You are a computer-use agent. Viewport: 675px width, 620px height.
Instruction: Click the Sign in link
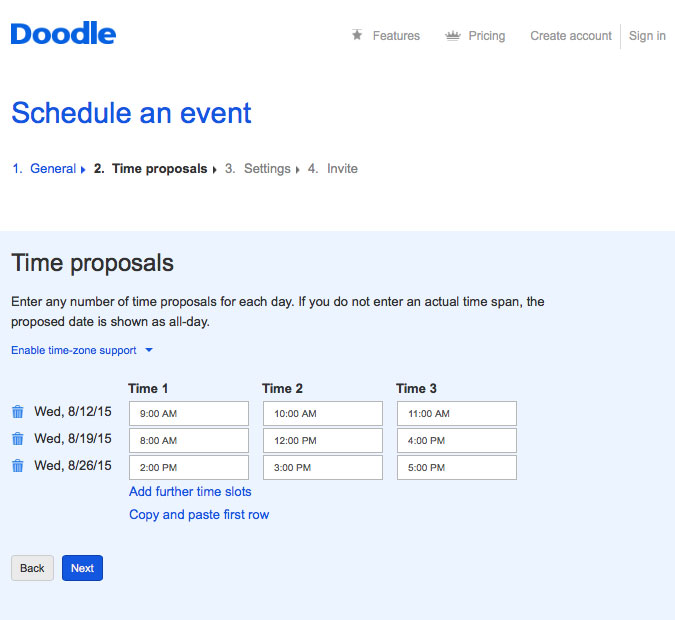tap(647, 36)
